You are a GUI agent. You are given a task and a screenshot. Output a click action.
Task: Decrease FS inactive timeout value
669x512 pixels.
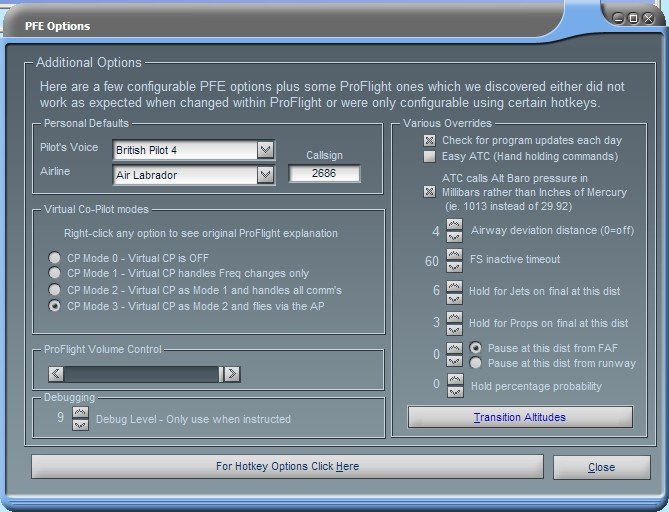tap(454, 267)
